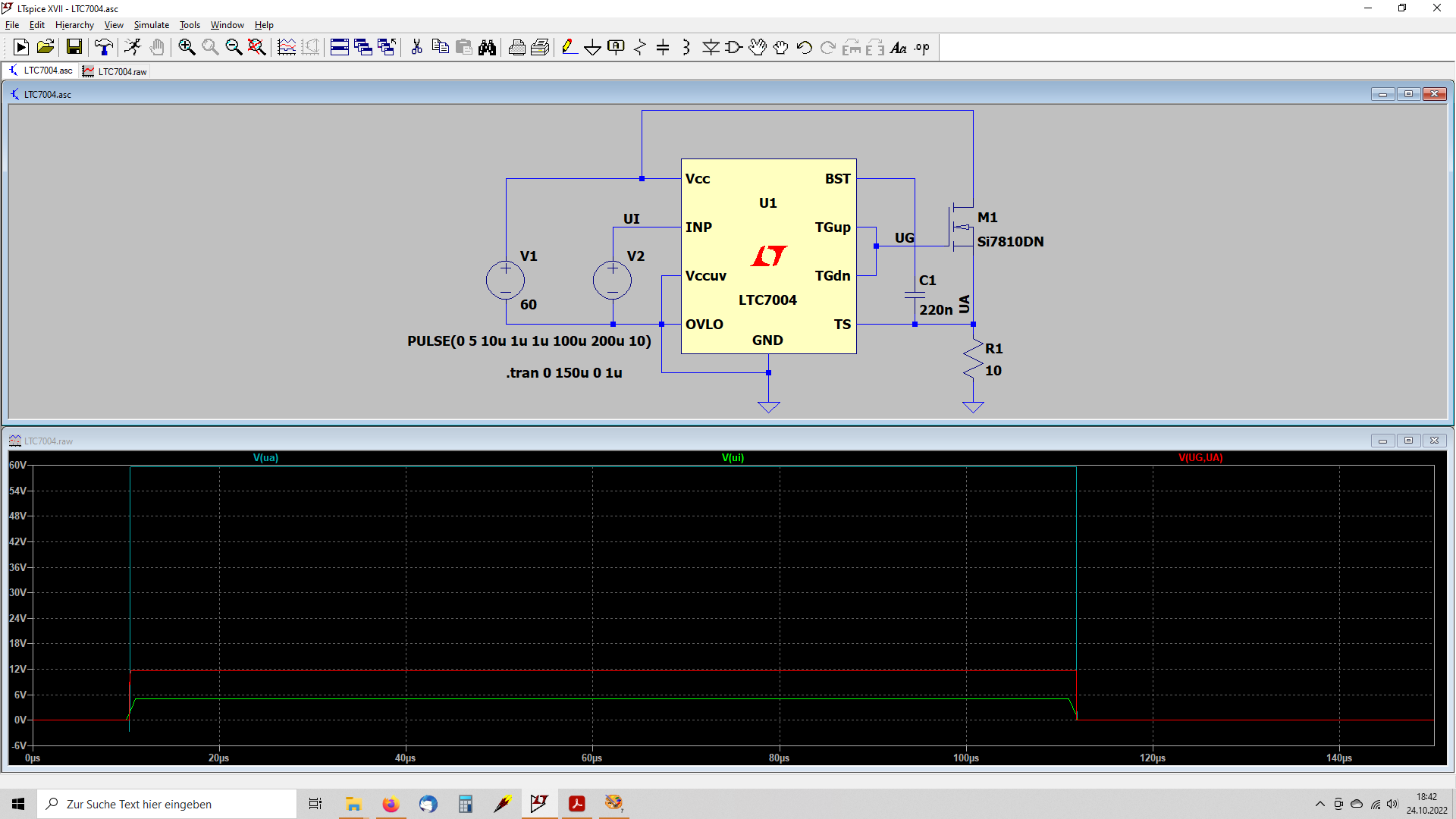Screen dimensions: 1456x819
Task: Place a Diode from toolbar
Action: [x=711, y=48]
